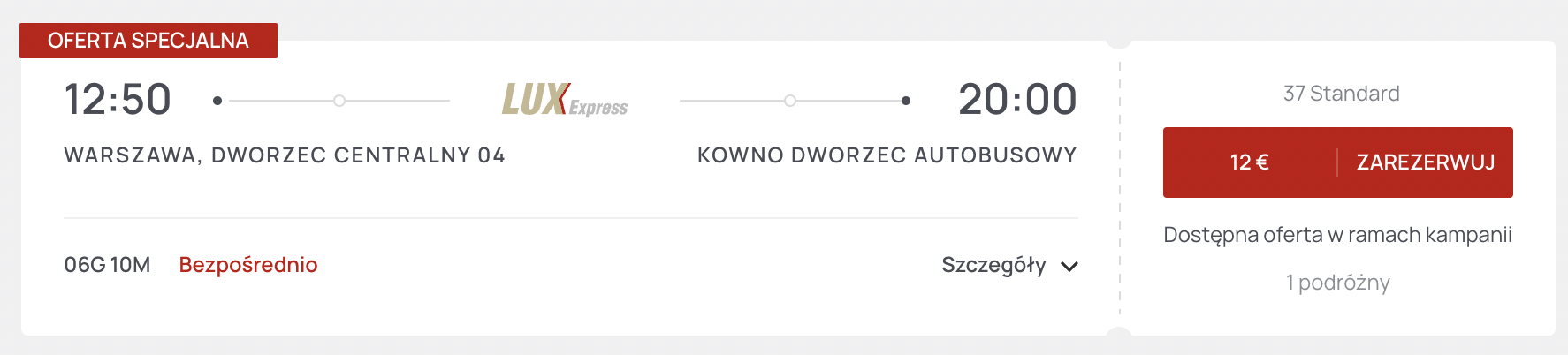This screenshot has width=1568, height=355.
Task: Click the red Bezpośrednio direct label
Action: (x=248, y=265)
